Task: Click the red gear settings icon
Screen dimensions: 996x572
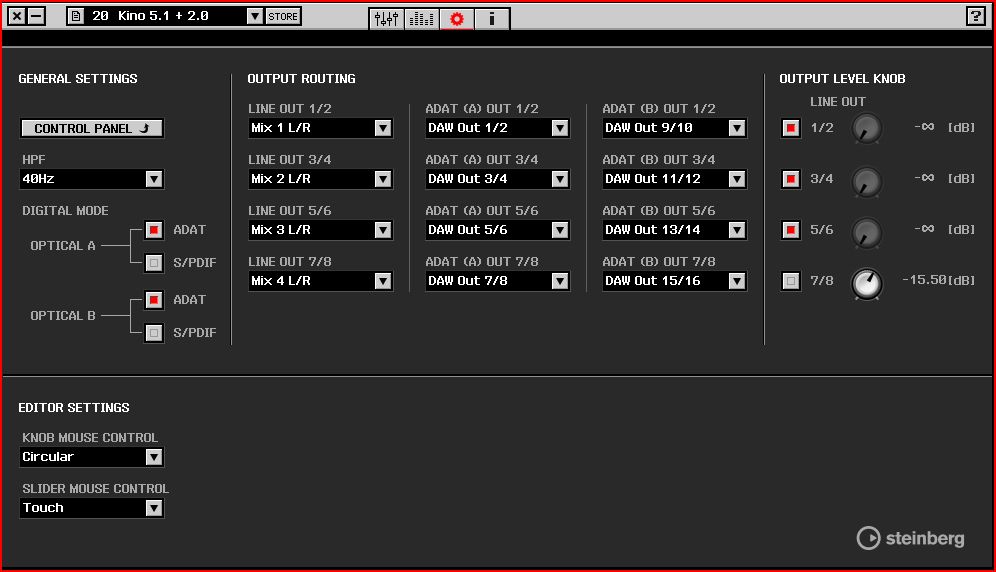Action: coord(457,18)
